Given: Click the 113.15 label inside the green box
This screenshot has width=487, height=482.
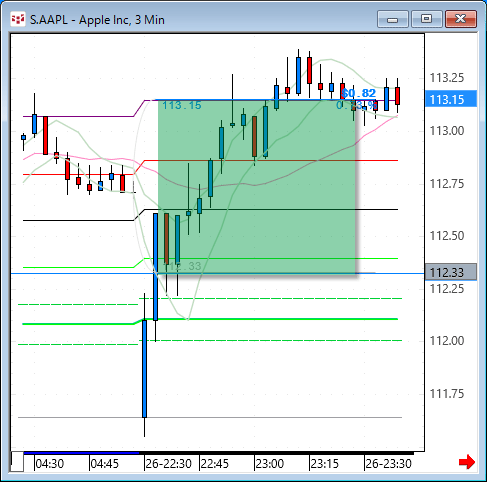Looking at the screenshot, I should 182,105.
